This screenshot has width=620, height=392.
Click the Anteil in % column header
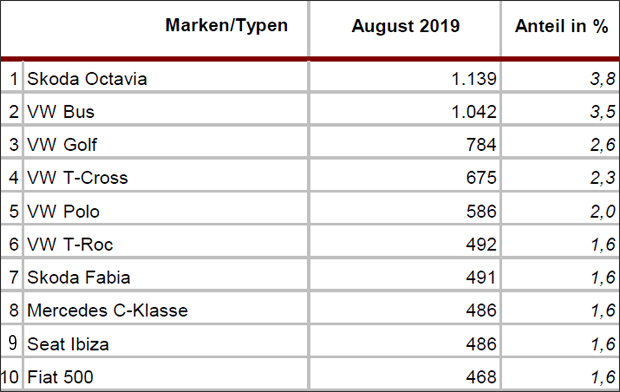561,26
